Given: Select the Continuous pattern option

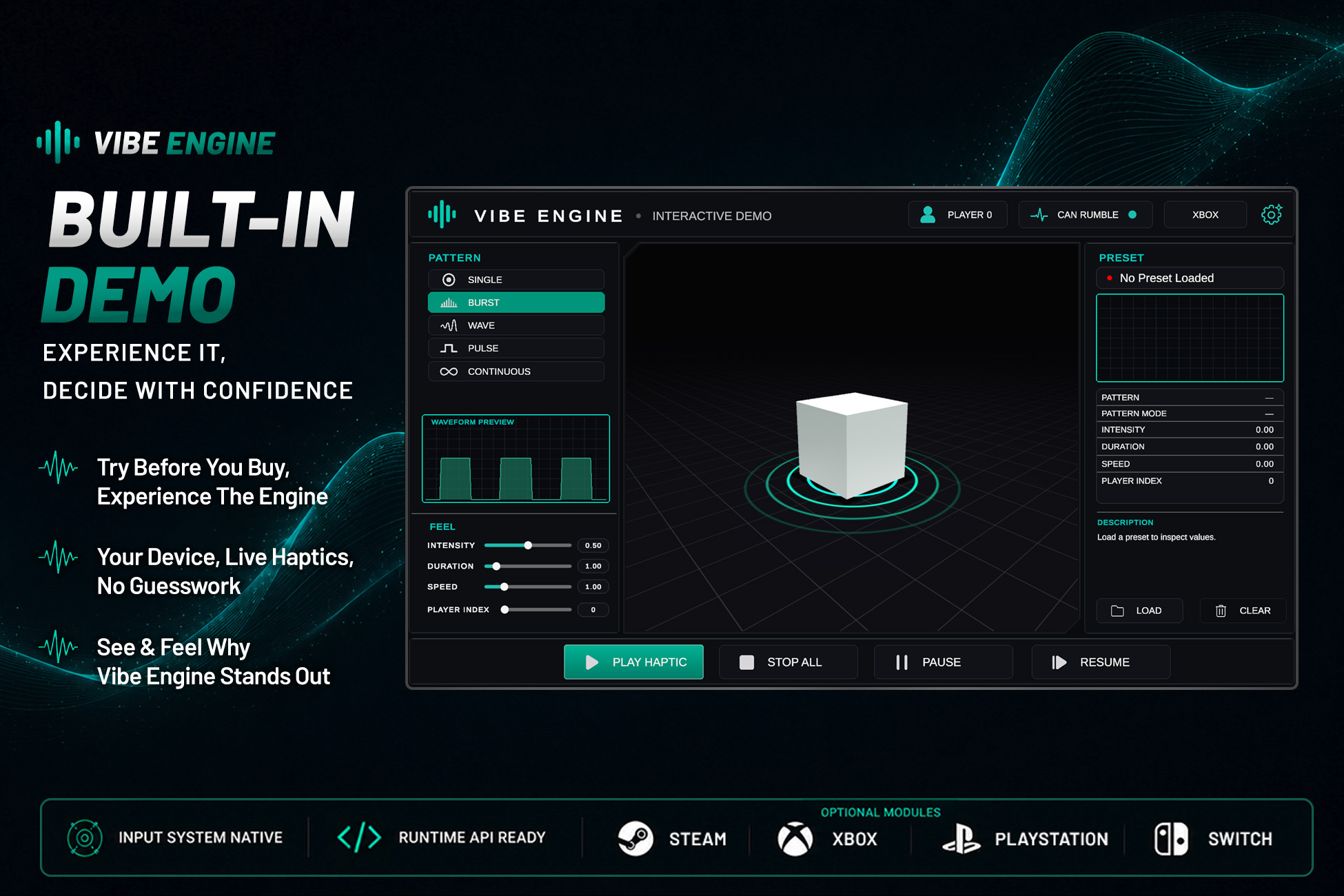Looking at the screenshot, I should coord(516,371).
